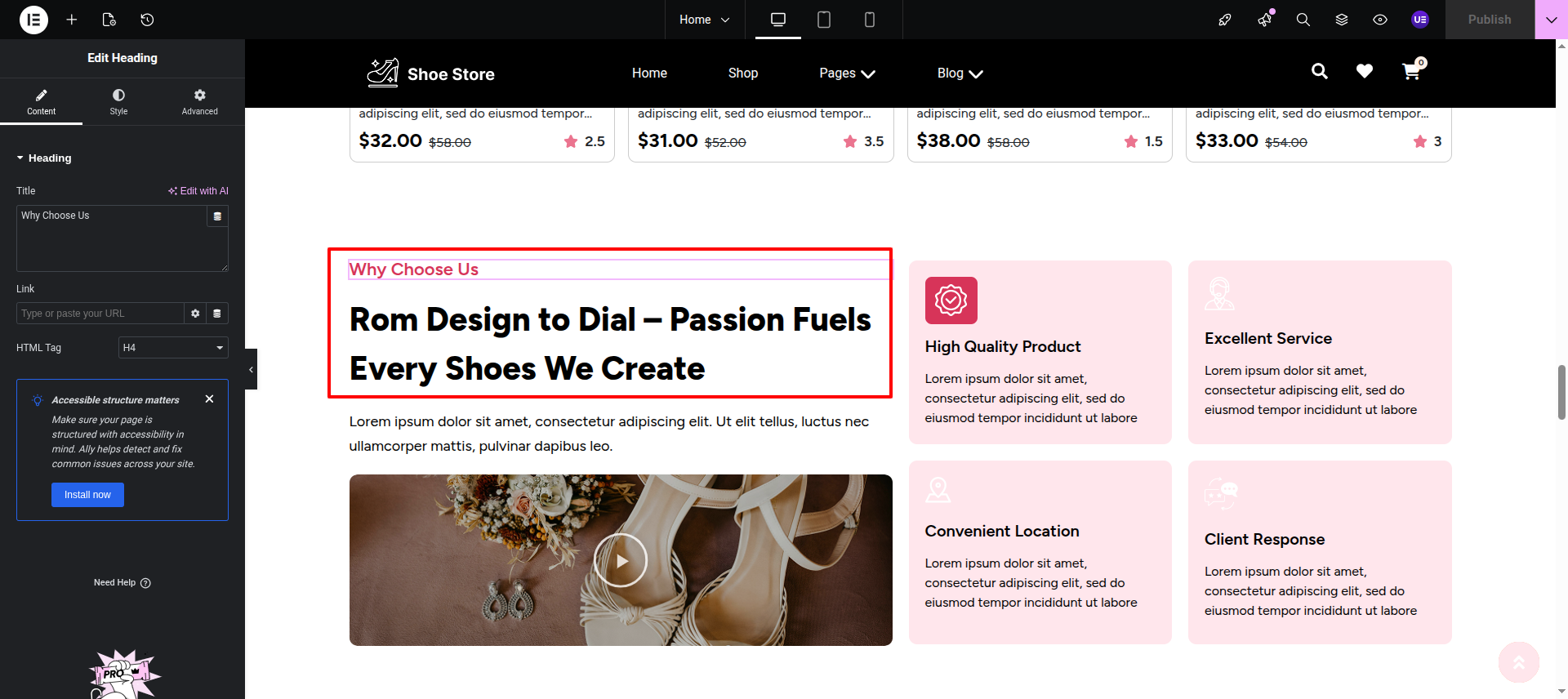Screen dimensions: 1568x699
Task: Click the Add Element plus icon
Action: tap(72, 20)
